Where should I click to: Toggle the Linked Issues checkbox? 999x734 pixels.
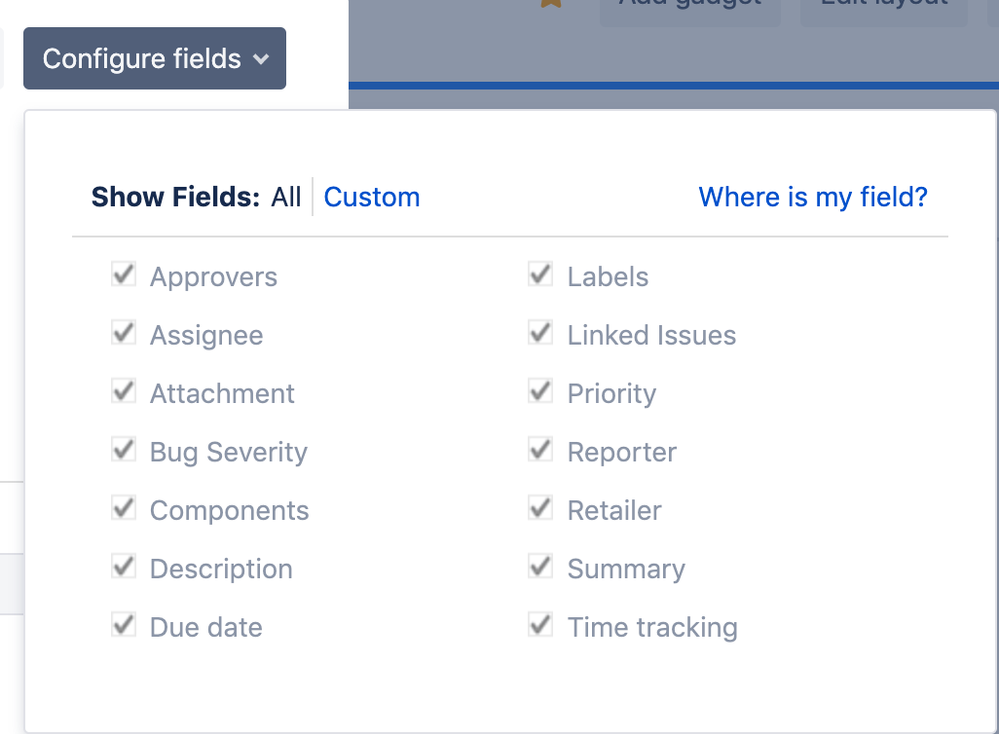[541, 333]
